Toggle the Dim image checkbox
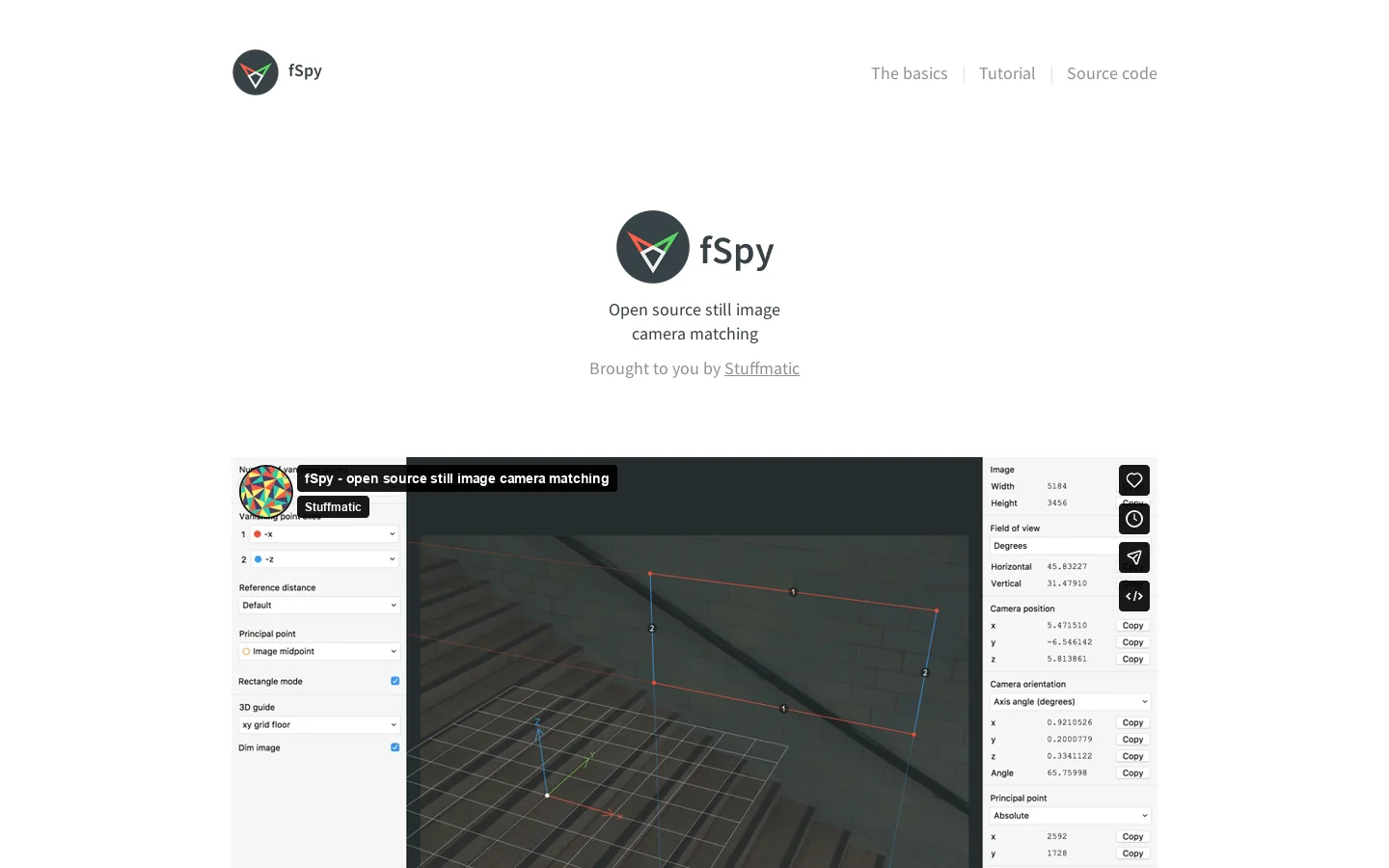The image size is (1389, 868). pyautogui.click(x=395, y=747)
